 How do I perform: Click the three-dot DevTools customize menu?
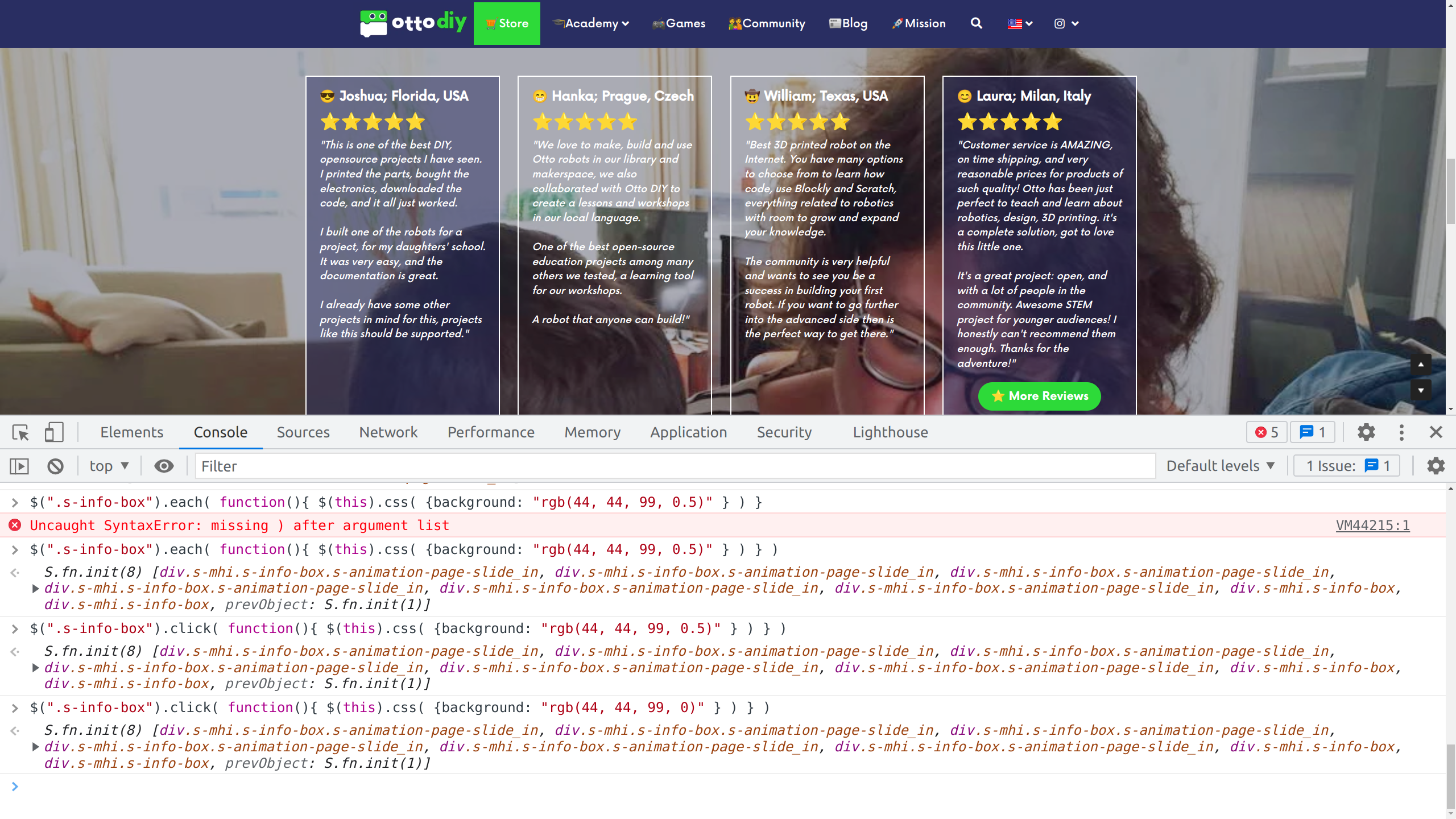1401,433
